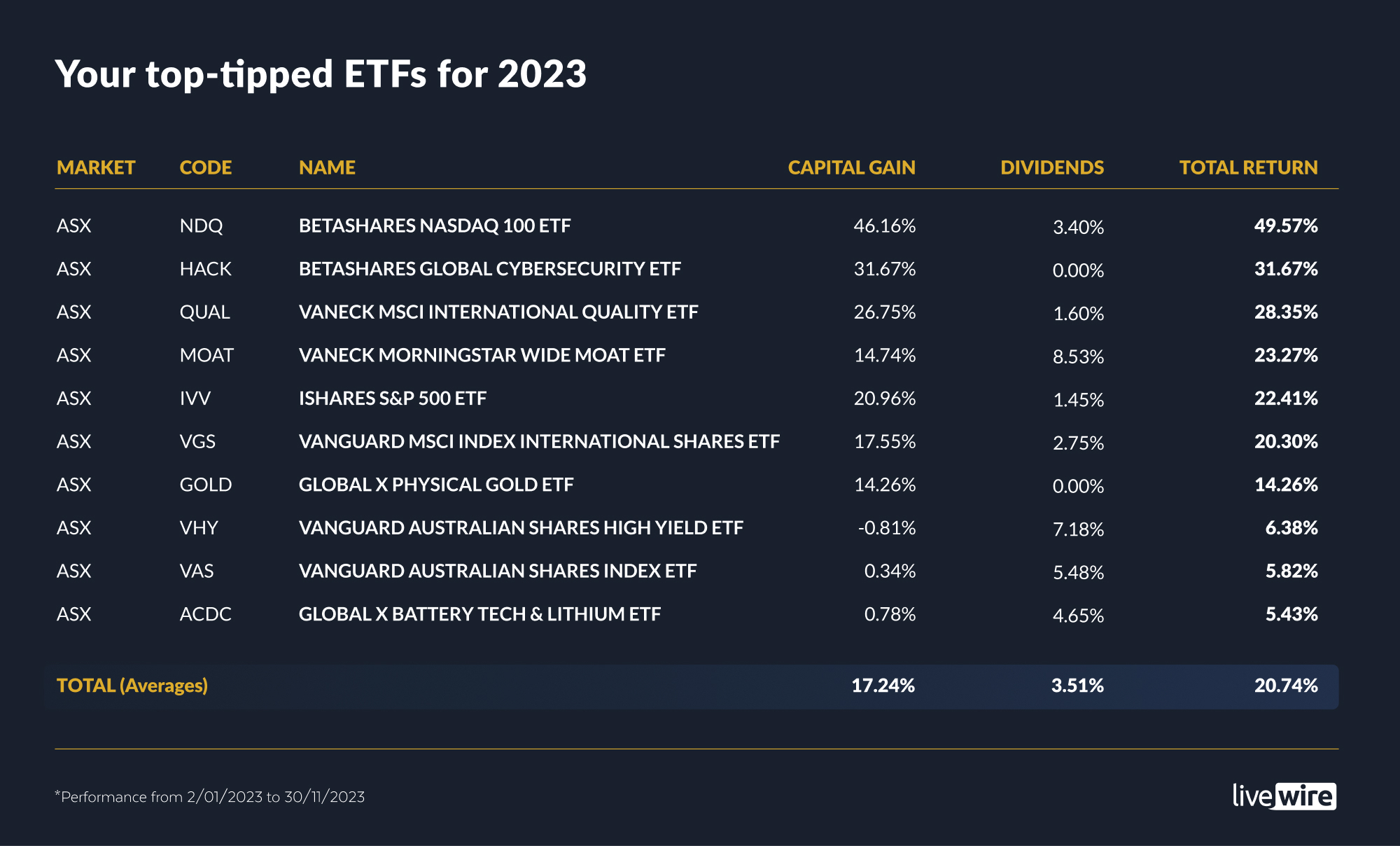Click the Livewire logo
This screenshot has width=1400, height=846.
[1284, 796]
